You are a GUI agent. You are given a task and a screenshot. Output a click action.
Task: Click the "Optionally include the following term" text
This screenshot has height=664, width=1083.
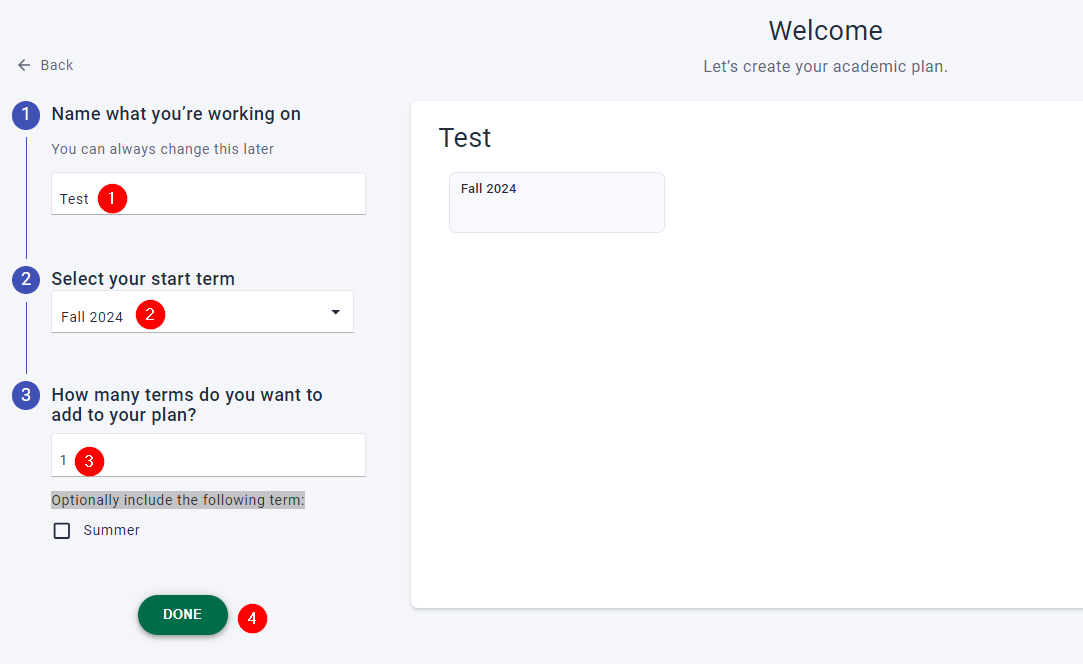click(x=178, y=500)
